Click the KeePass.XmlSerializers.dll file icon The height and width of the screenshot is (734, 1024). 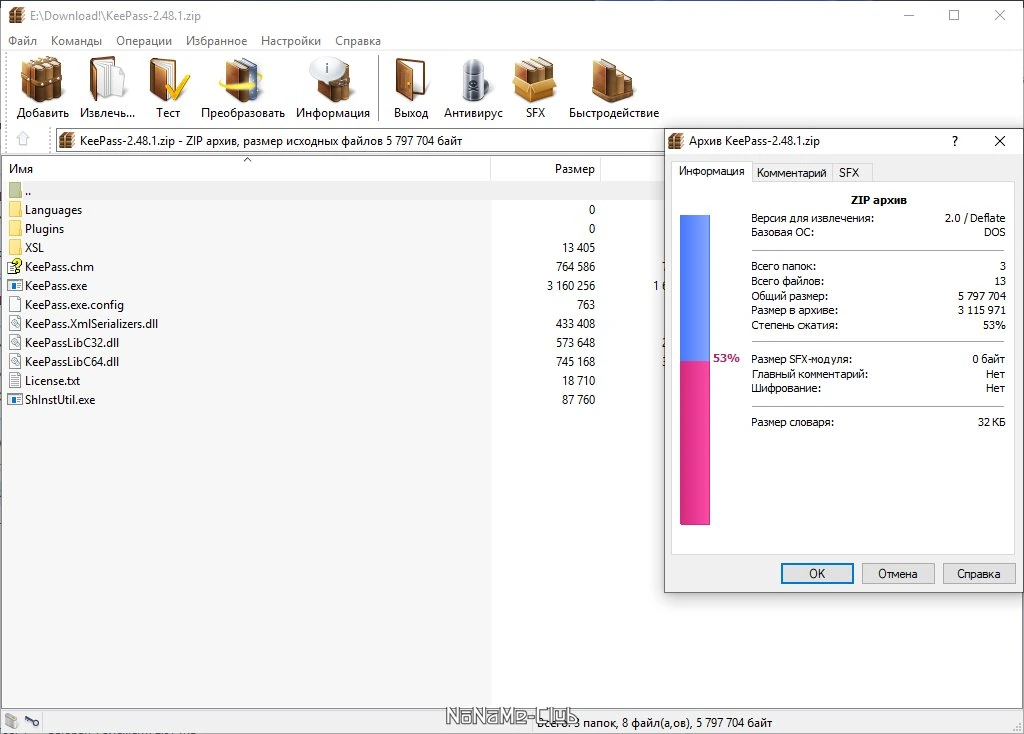16,323
